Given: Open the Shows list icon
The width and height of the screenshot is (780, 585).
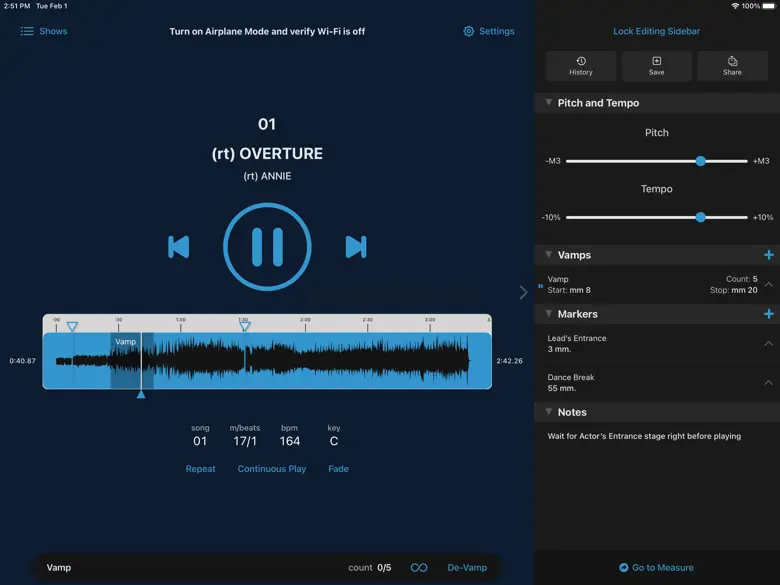Looking at the screenshot, I should pos(27,31).
